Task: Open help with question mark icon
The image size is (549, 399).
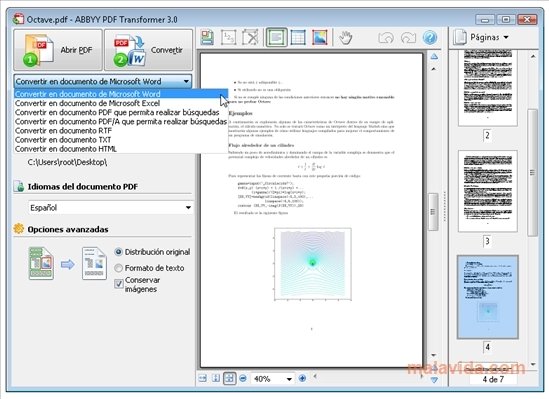Action: 430,37
